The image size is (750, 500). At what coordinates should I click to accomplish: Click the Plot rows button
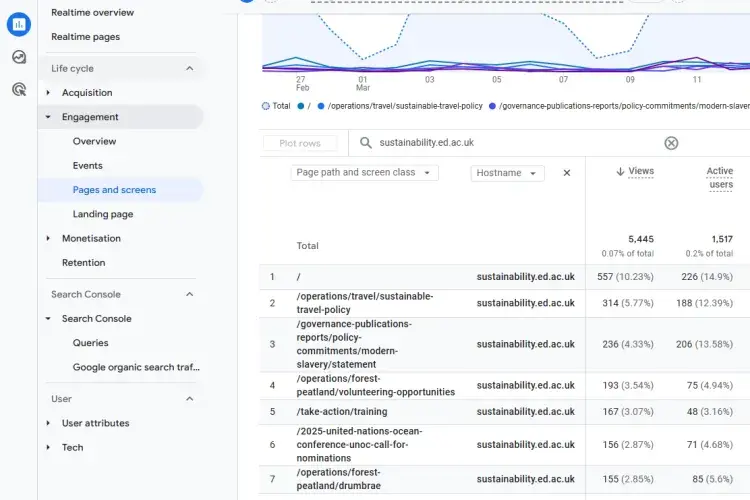[300, 143]
